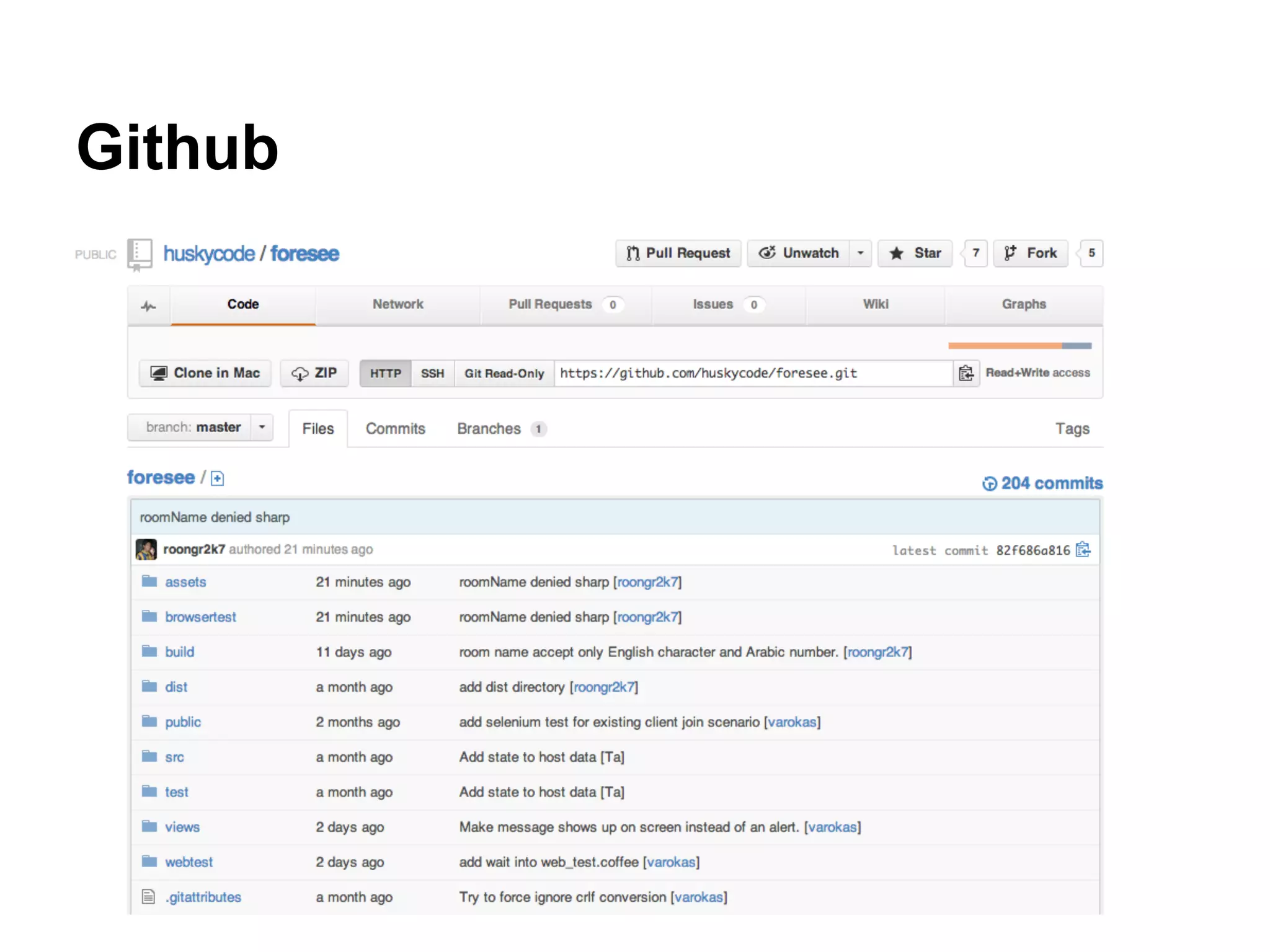Open the Unwatch dropdown arrow
The width and height of the screenshot is (1270, 952).
click(861, 253)
